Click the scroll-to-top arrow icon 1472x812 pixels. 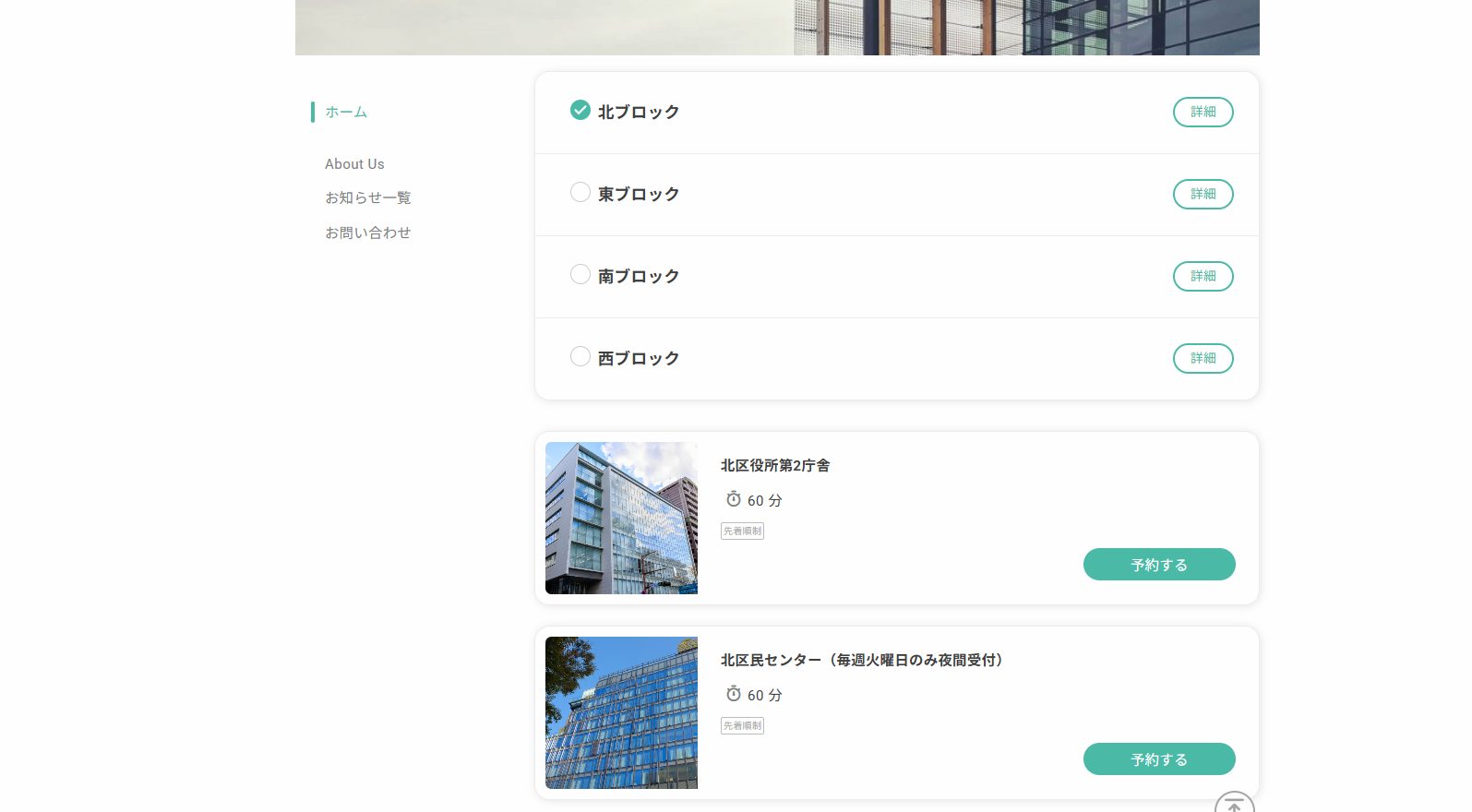[1234, 804]
